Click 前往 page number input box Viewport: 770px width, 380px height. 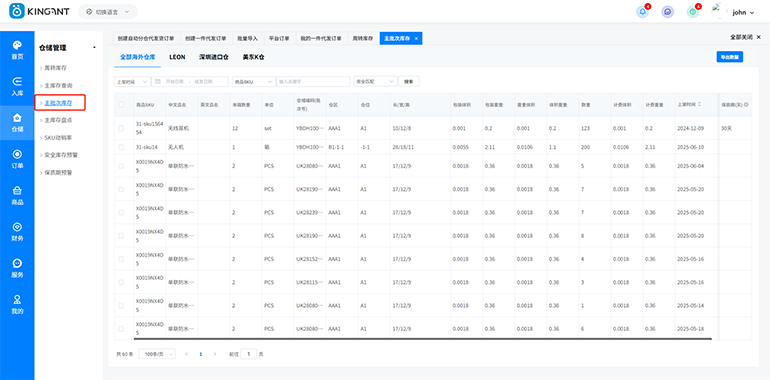[249, 354]
